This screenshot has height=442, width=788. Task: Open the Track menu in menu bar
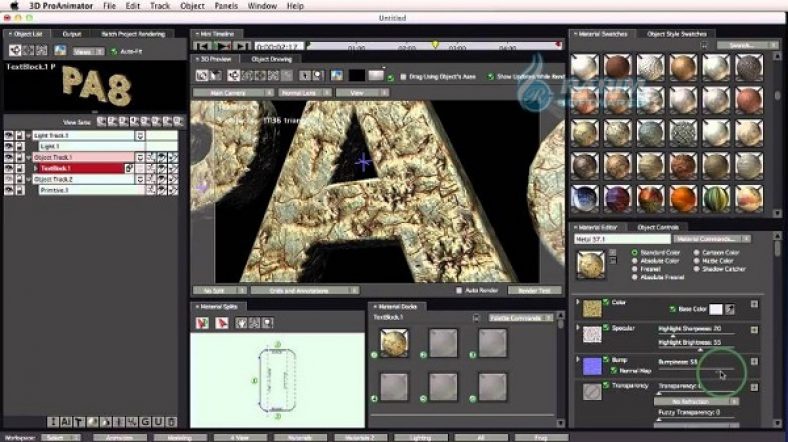pyautogui.click(x=159, y=6)
